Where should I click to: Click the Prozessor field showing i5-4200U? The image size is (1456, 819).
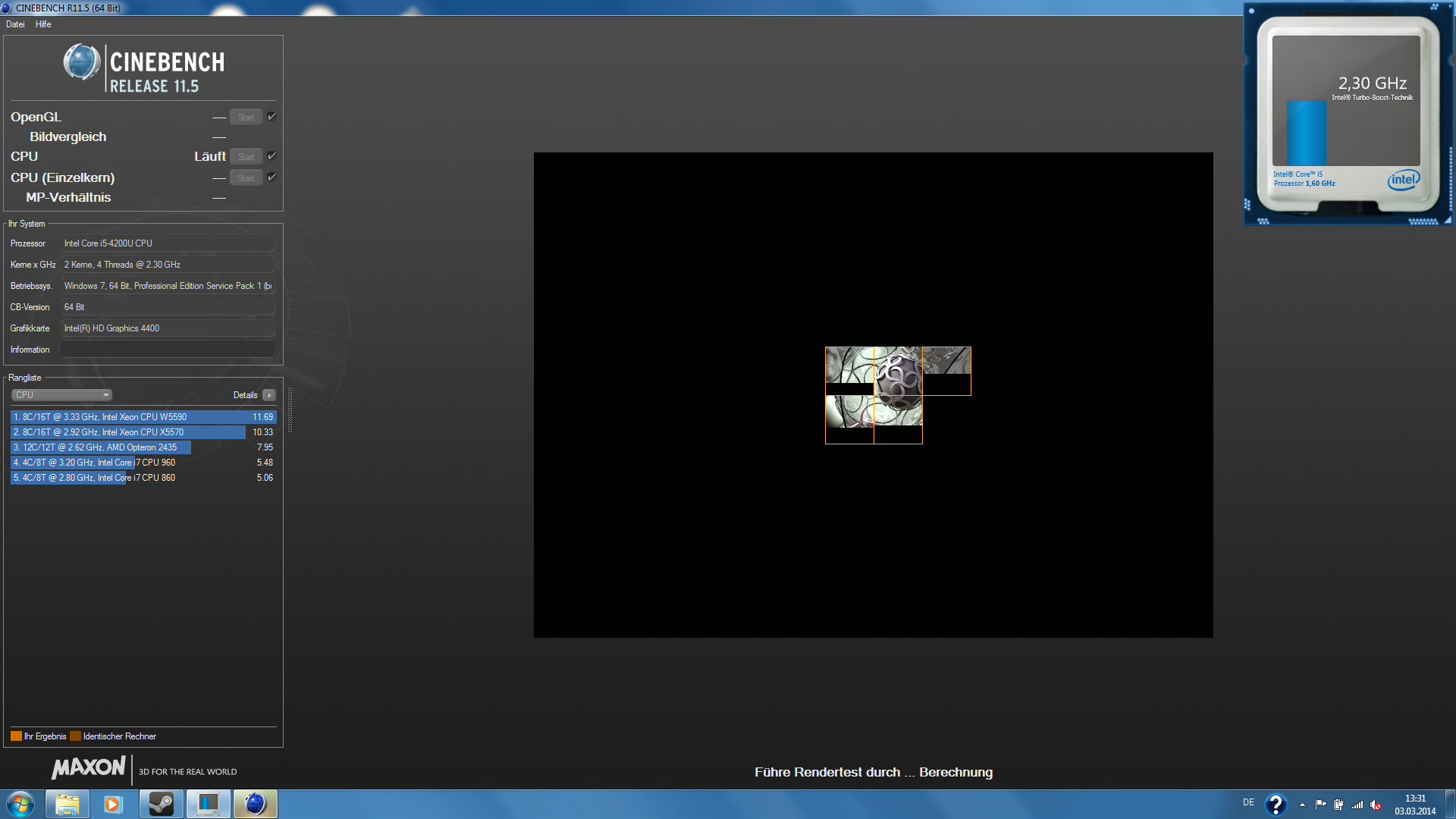click(168, 243)
